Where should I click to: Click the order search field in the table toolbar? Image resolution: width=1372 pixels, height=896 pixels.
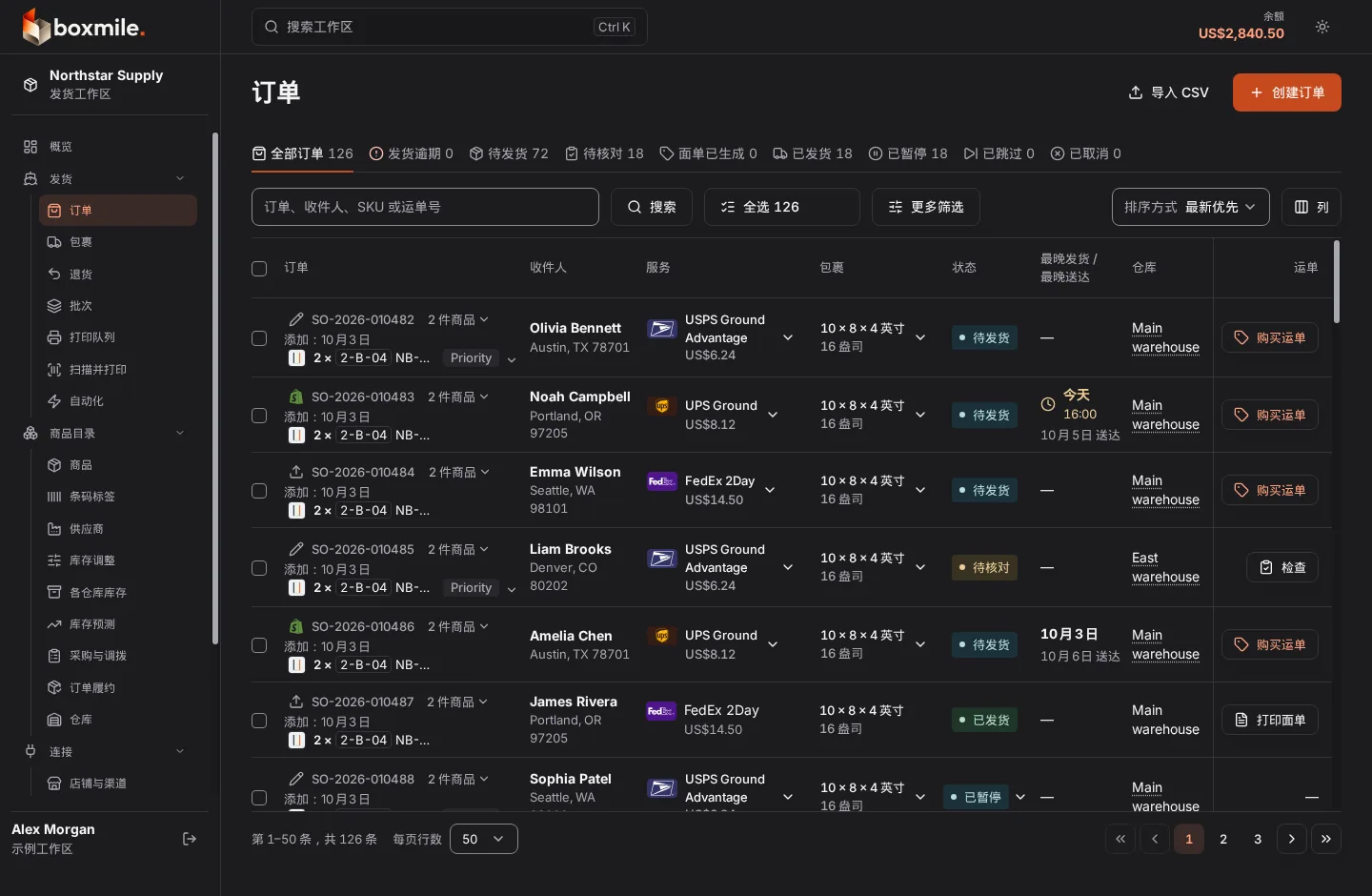[x=425, y=207]
